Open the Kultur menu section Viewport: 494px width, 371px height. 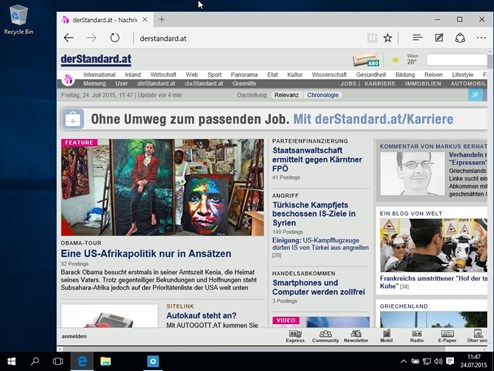click(295, 75)
